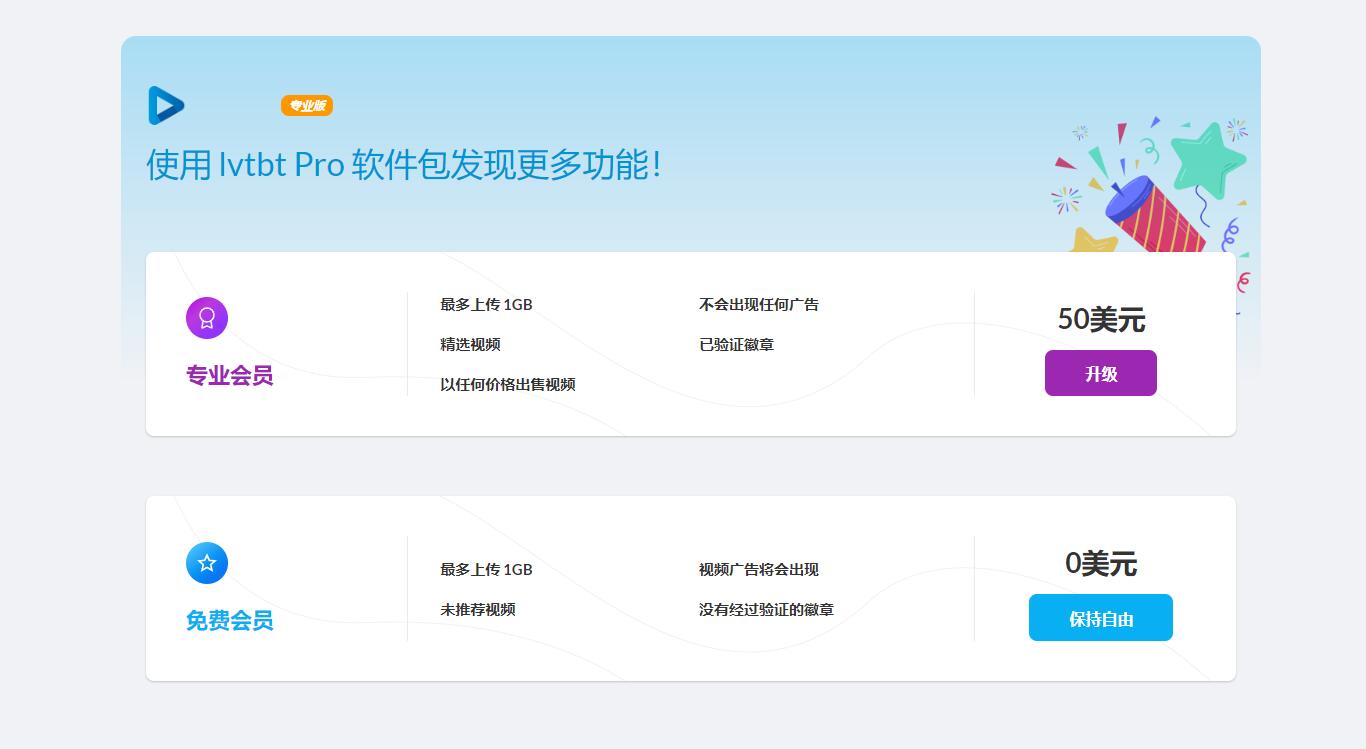
Task: Click the blue star icon for 免费会员
Action: 207,563
